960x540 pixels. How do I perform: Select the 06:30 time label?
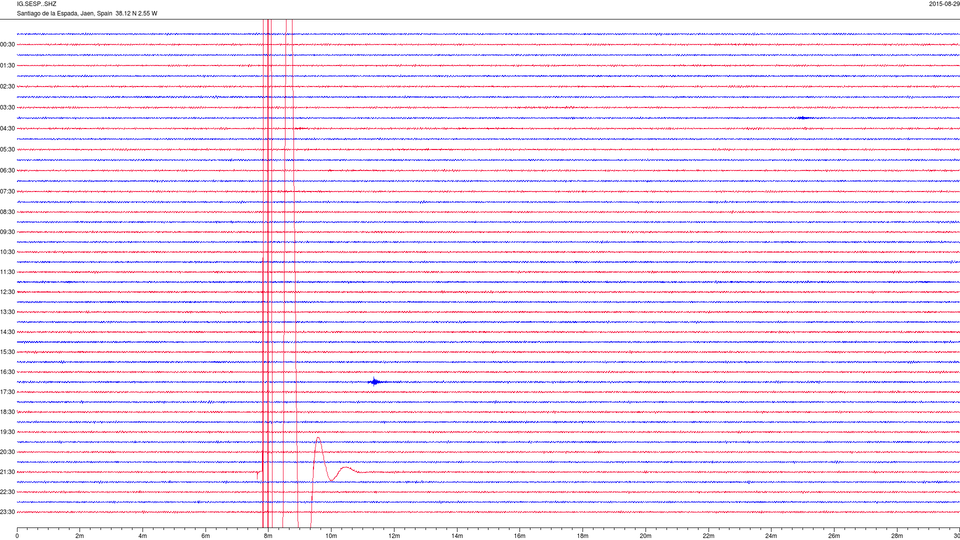click(x=7, y=171)
